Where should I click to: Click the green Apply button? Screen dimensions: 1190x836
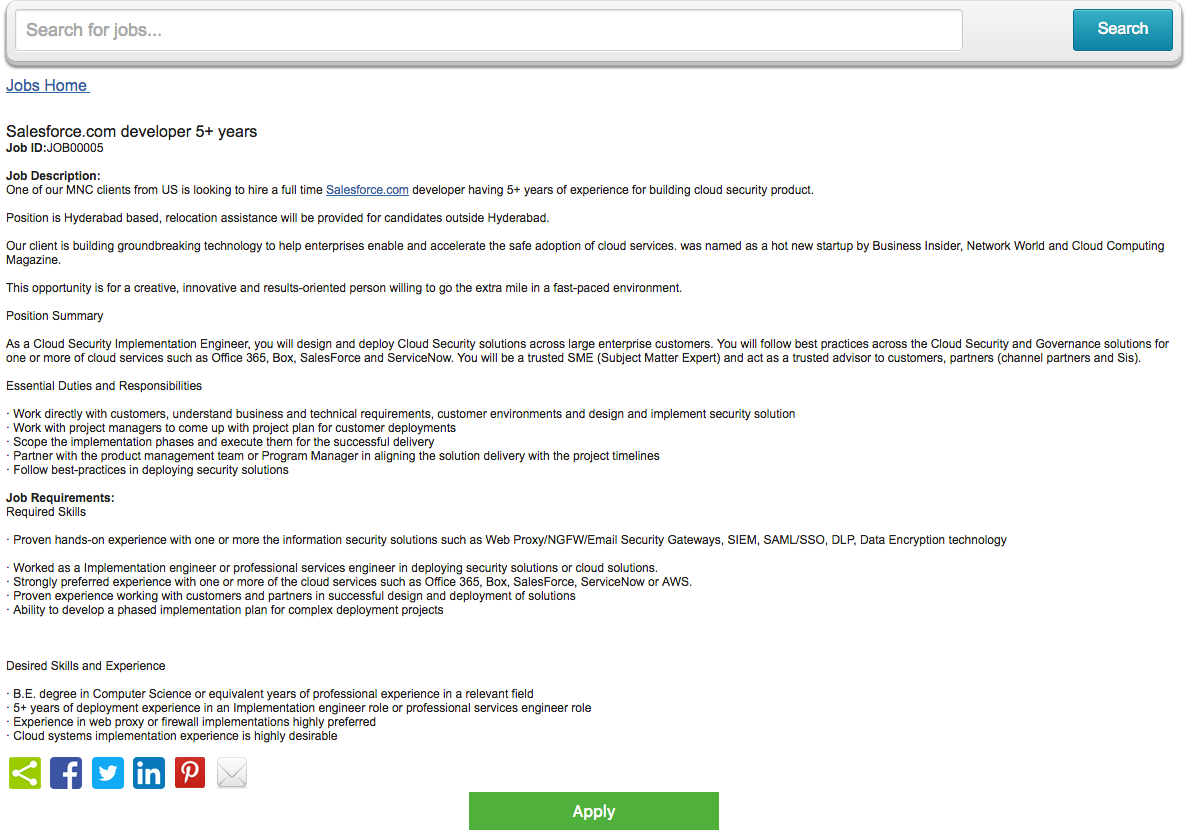click(593, 811)
